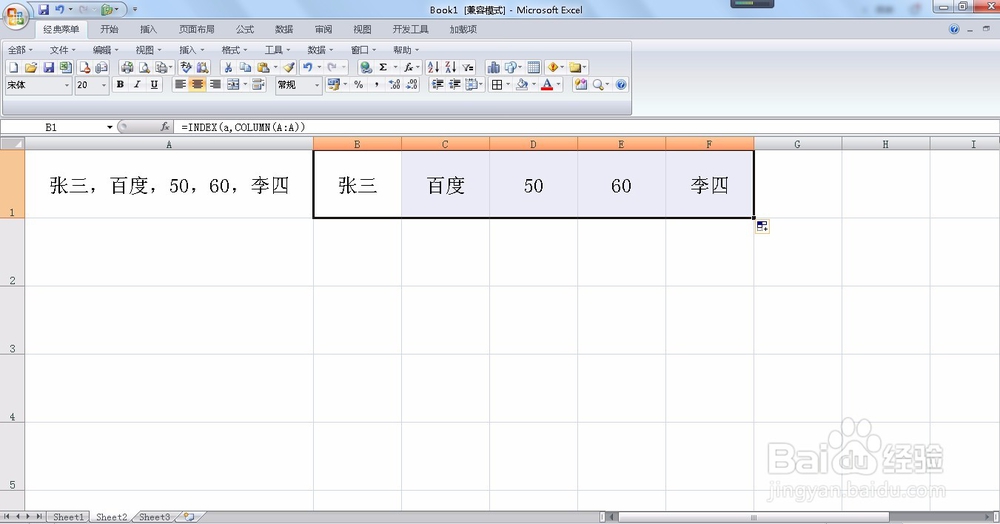1000x524 pixels.
Task: Click the Insert Worksheet tab button
Action: 189,517
